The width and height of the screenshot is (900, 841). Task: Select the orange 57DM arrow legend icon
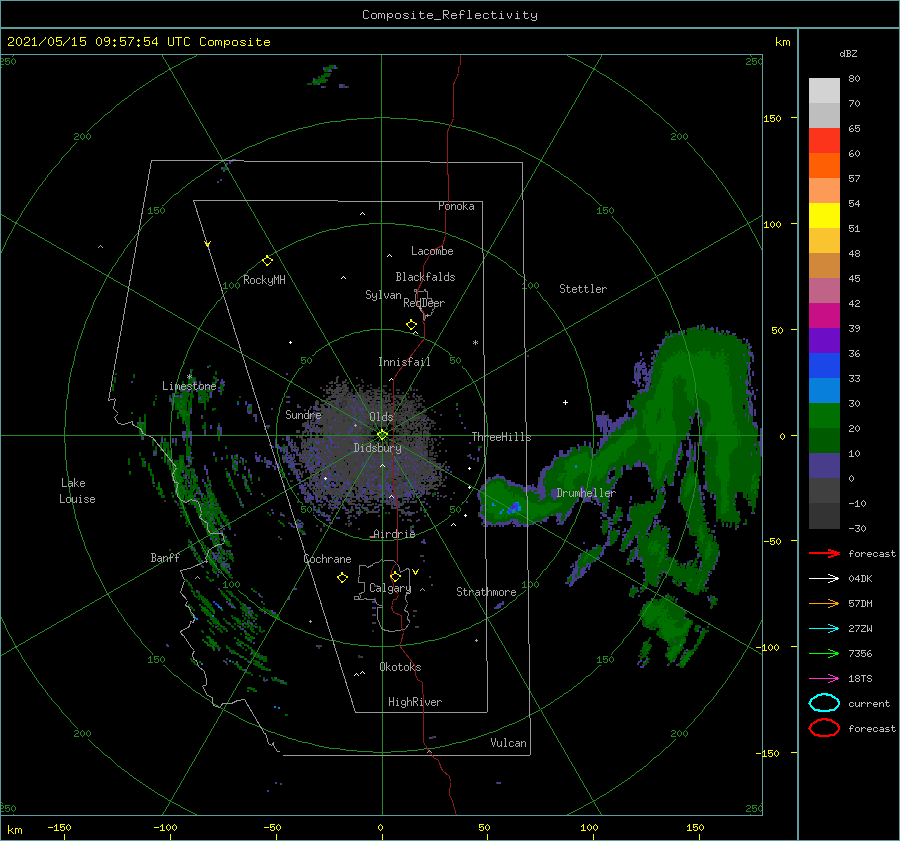click(x=824, y=603)
